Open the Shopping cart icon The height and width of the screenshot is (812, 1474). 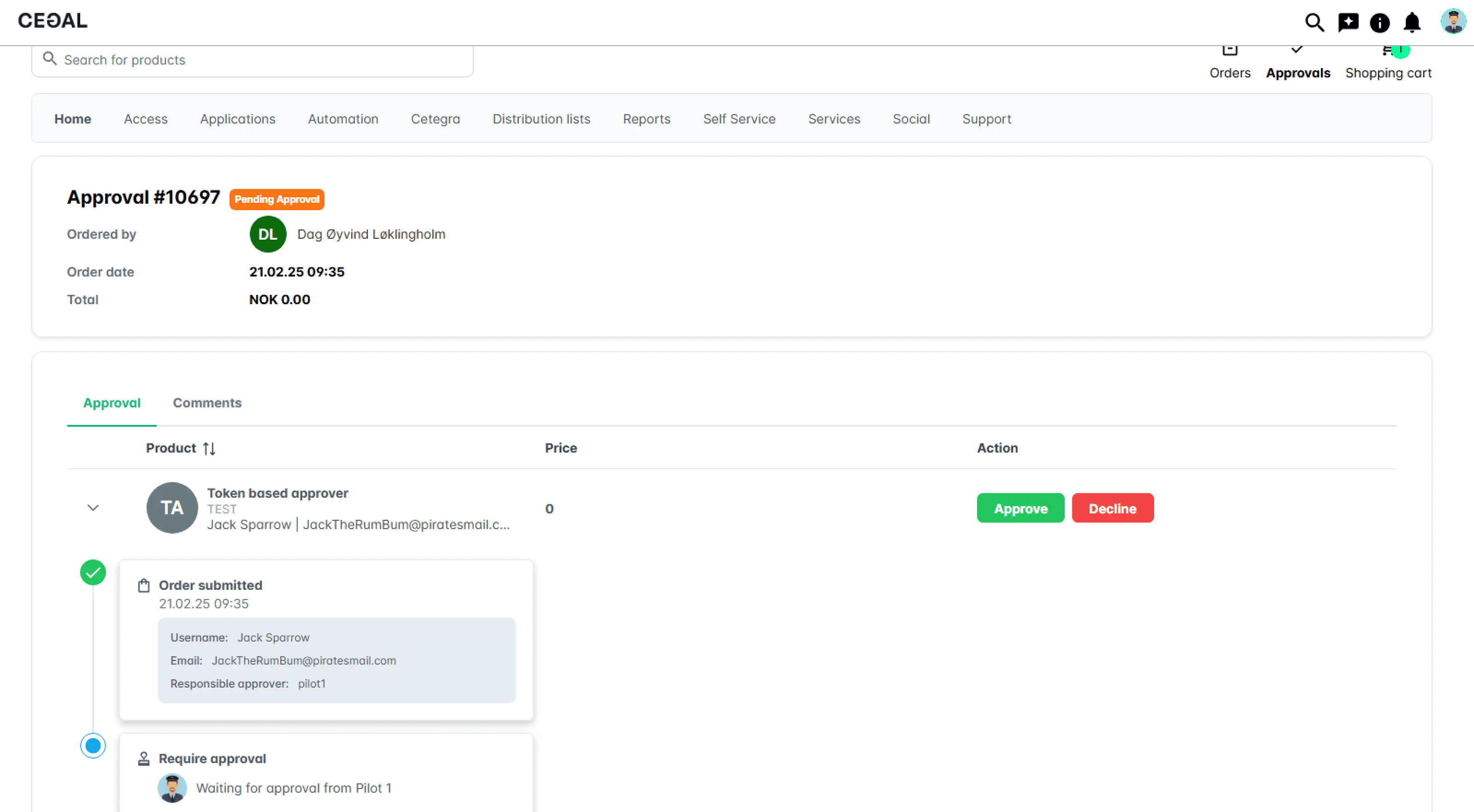[x=1389, y=51]
